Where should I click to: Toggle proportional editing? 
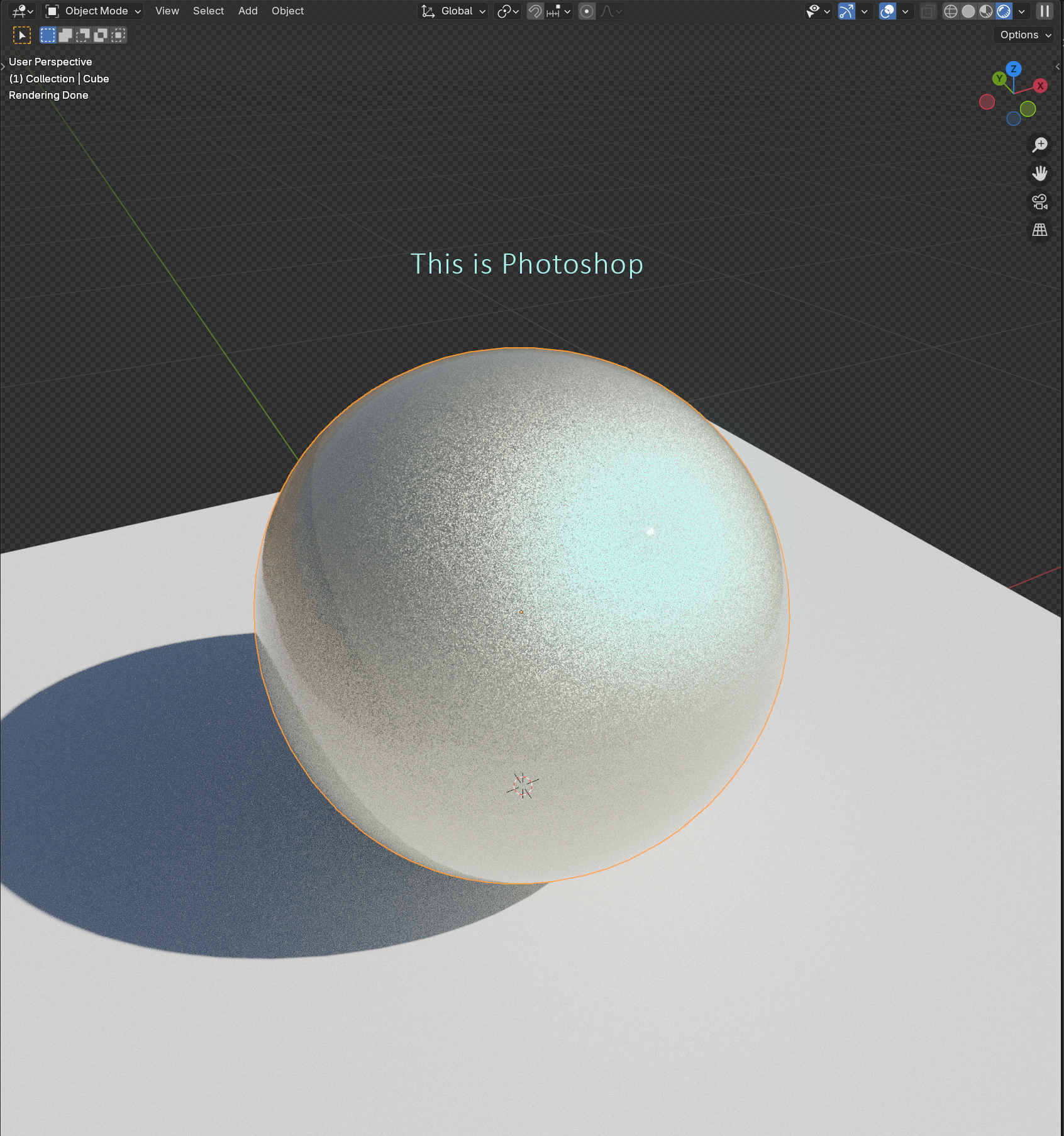tap(587, 11)
